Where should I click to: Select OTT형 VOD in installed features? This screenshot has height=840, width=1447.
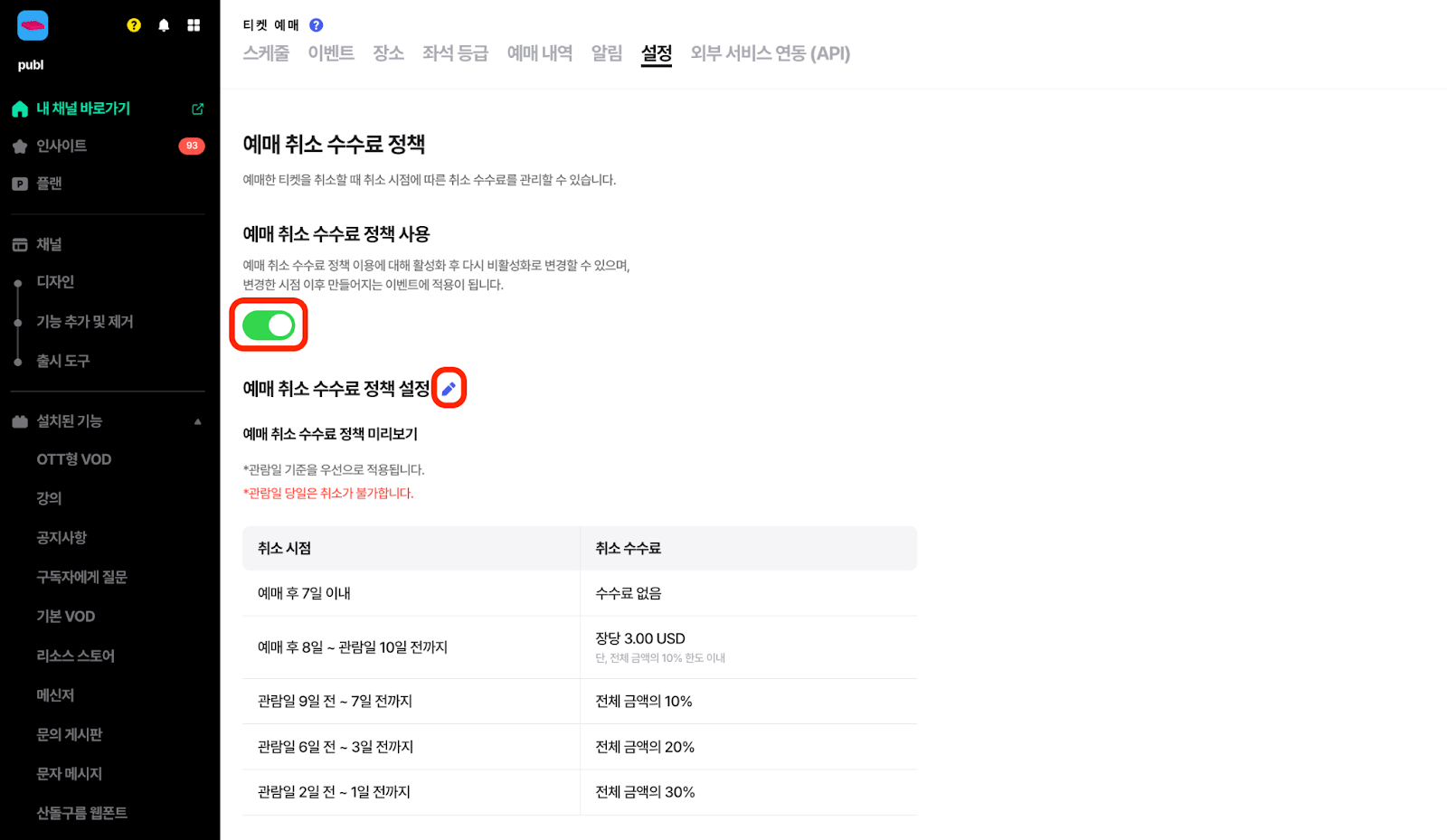click(74, 459)
